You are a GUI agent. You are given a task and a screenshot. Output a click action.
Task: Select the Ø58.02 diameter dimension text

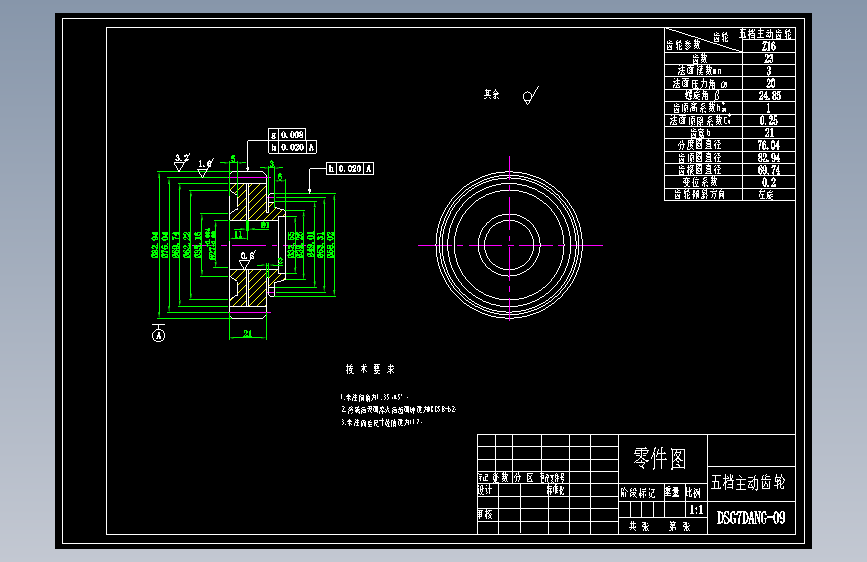coord(331,244)
